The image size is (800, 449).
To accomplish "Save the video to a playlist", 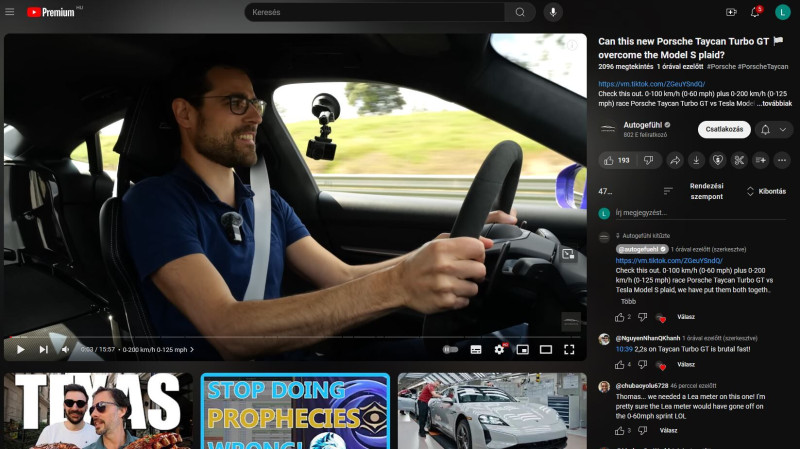I will click(760, 160).
